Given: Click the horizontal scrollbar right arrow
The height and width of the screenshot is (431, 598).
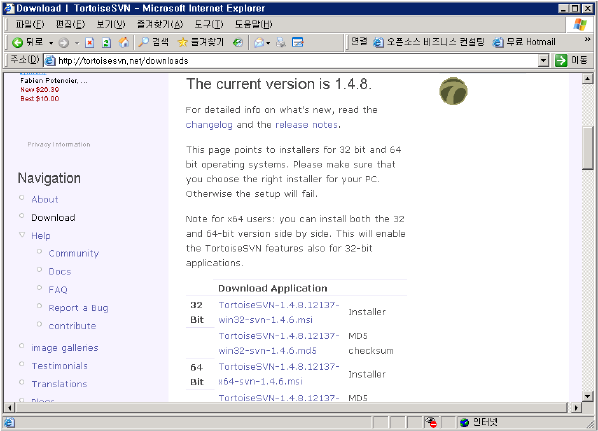Looking at the screenshot, I should point(576,408).
